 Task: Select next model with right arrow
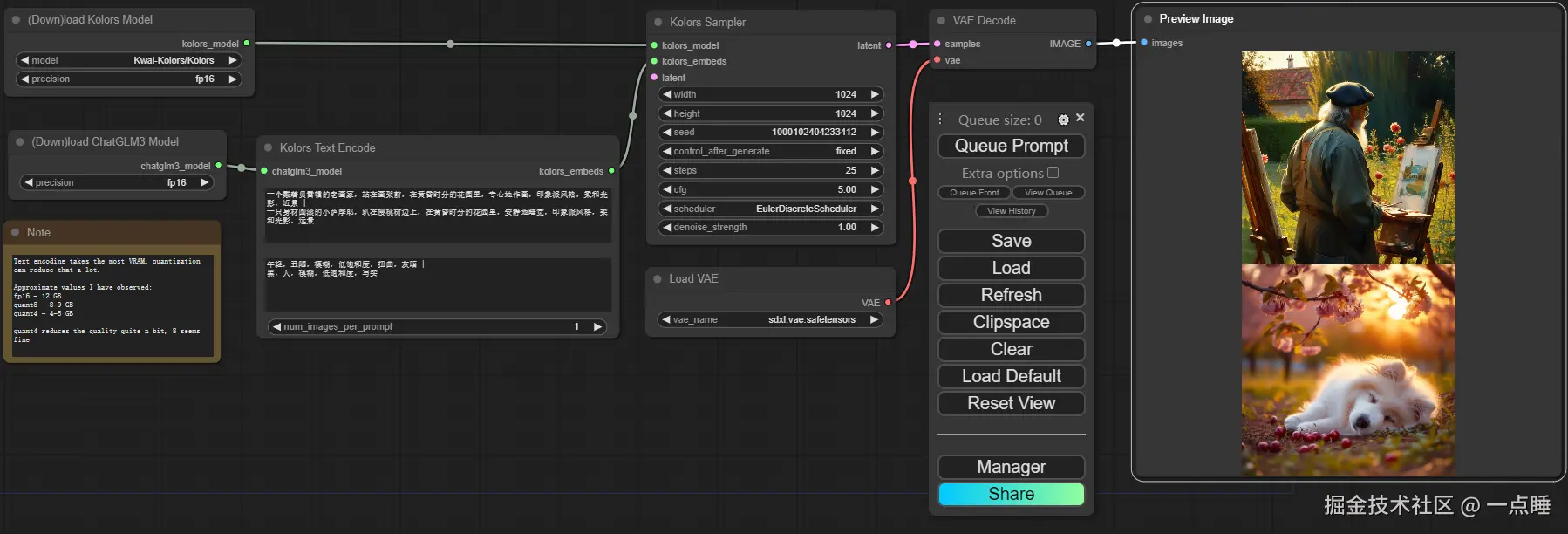232,60
